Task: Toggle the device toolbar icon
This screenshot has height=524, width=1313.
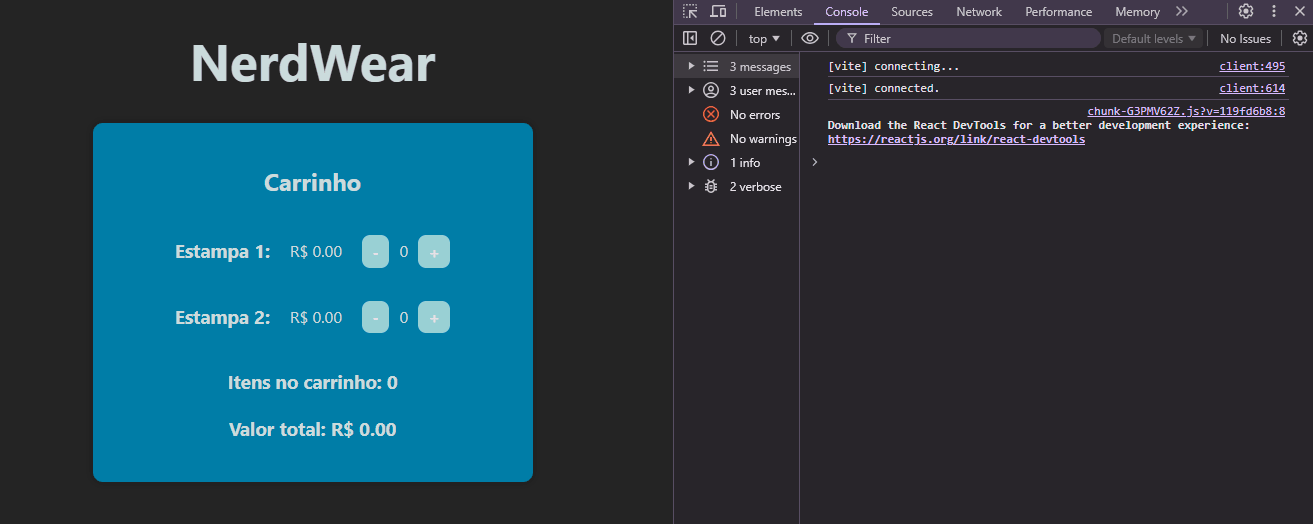Action: [x=718, y=12]
